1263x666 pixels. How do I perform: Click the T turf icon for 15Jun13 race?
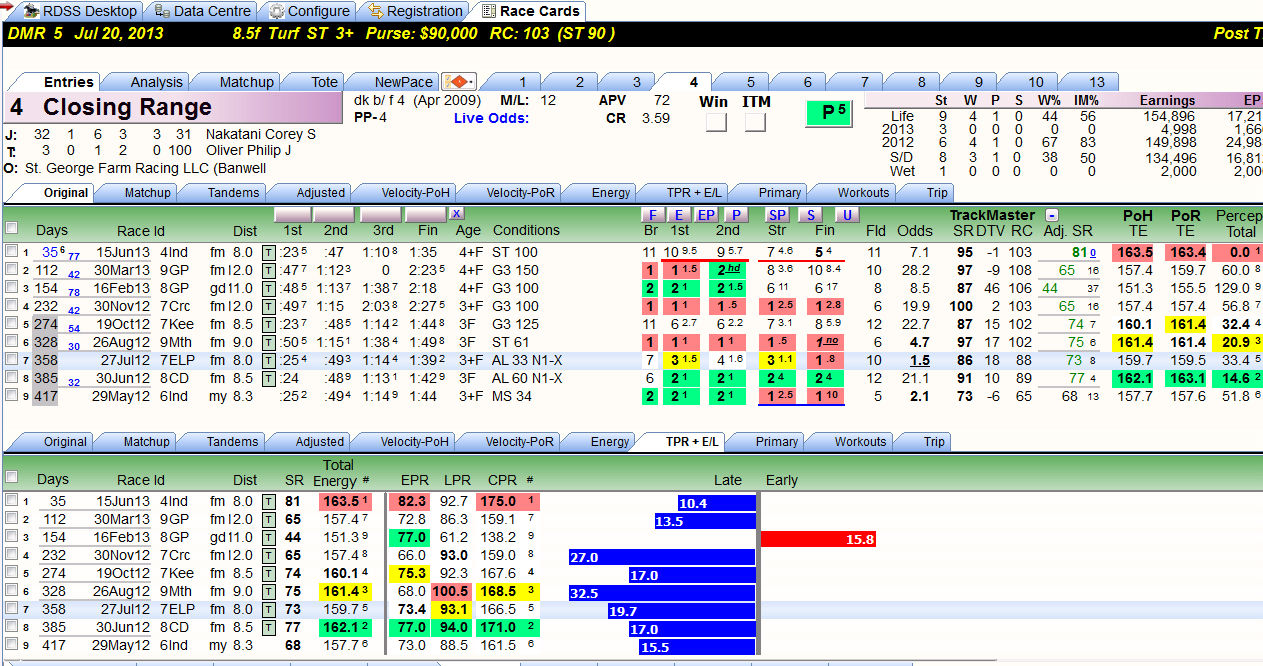(268, 253)
